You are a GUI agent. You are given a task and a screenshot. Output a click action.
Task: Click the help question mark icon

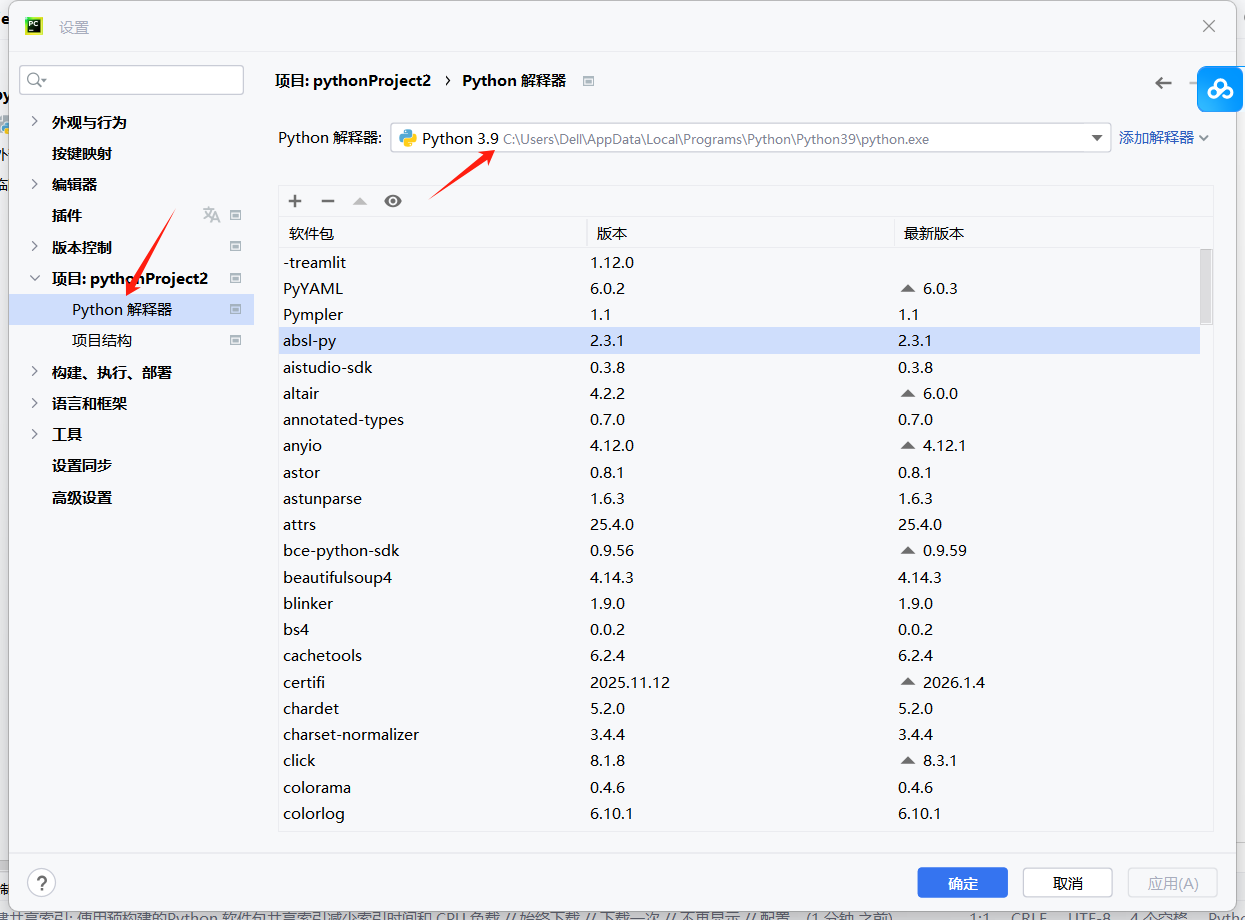coord(41,882)
